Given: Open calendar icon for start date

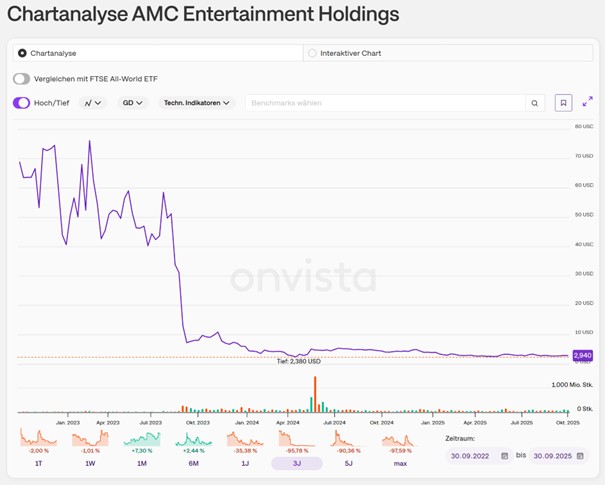Looking at the screenshot, I should point(505,456).
